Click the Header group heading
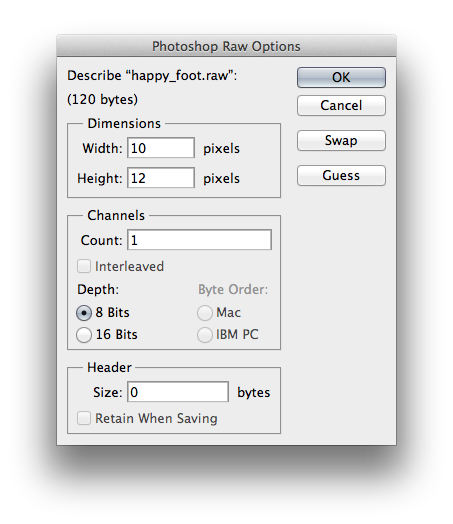 click(109, 368)
